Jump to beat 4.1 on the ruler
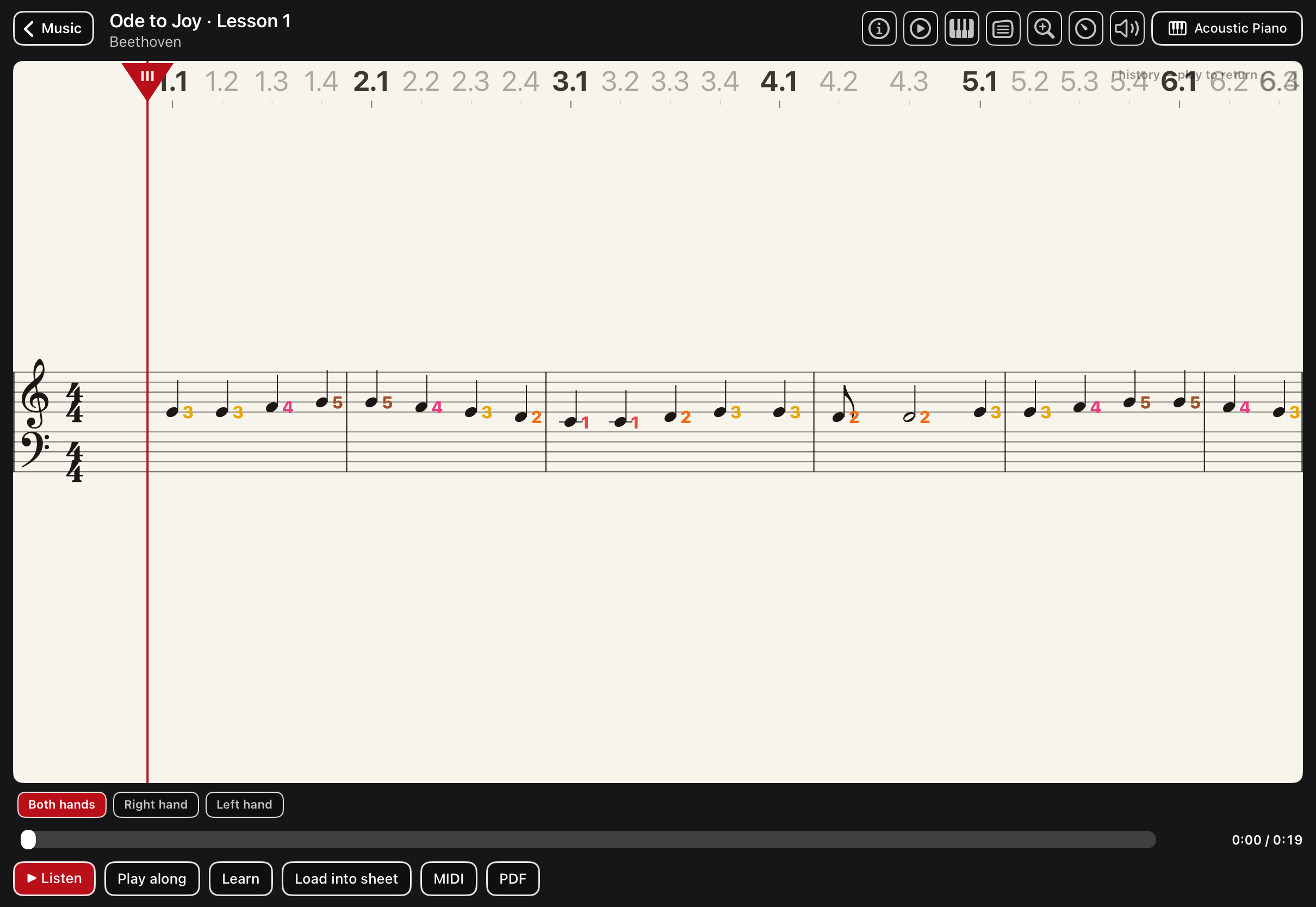Image resolution: width=1316 pixels, height=907 pixels. (779, 82)
